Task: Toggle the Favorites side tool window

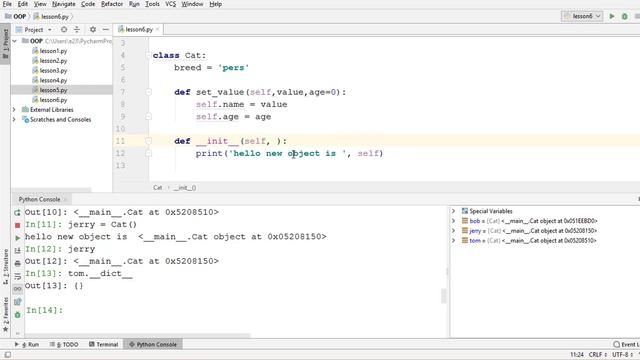Action: pyautogui.click(x=5, y=314)
